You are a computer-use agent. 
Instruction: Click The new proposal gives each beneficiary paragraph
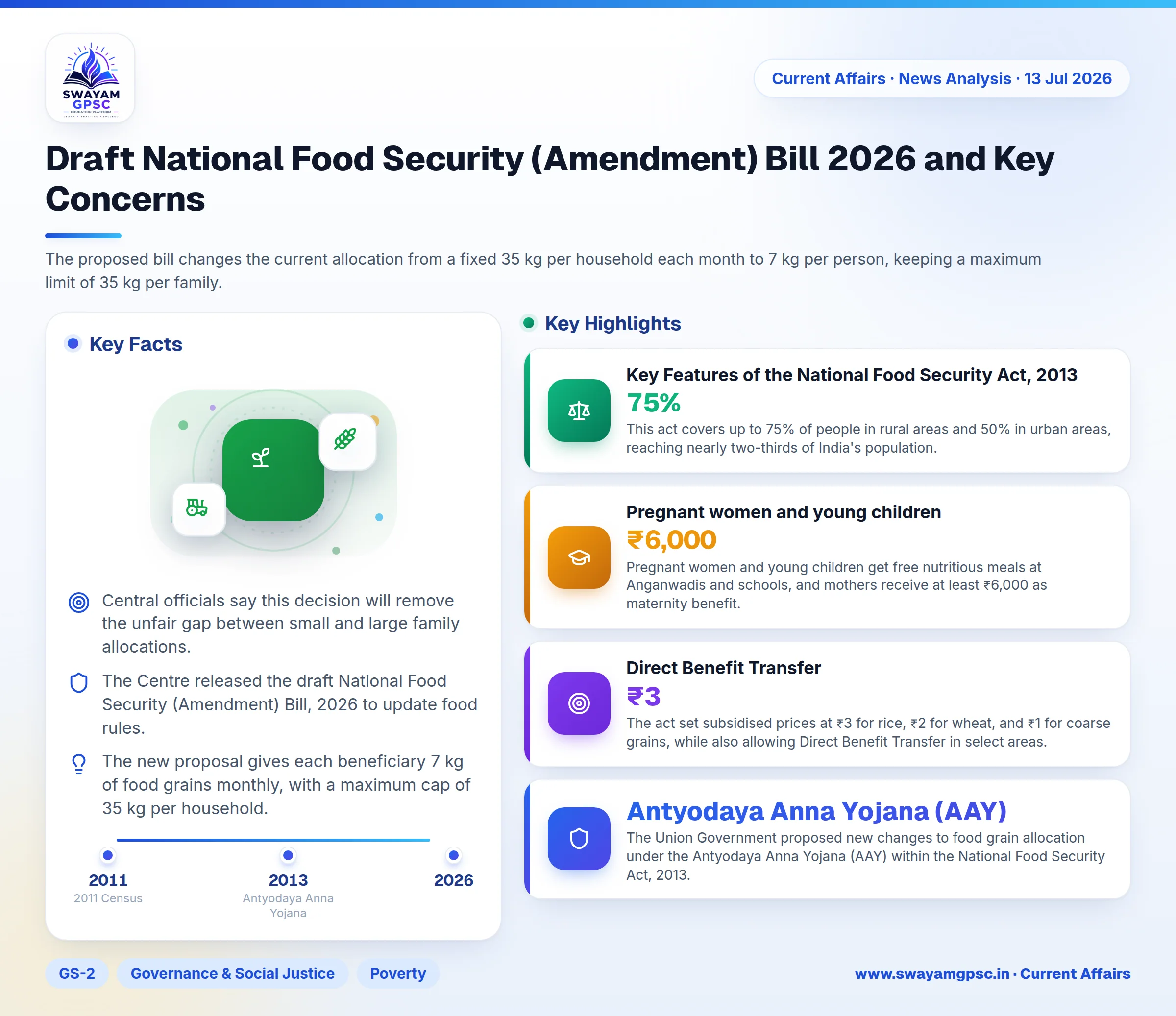[x=286, y=785]
